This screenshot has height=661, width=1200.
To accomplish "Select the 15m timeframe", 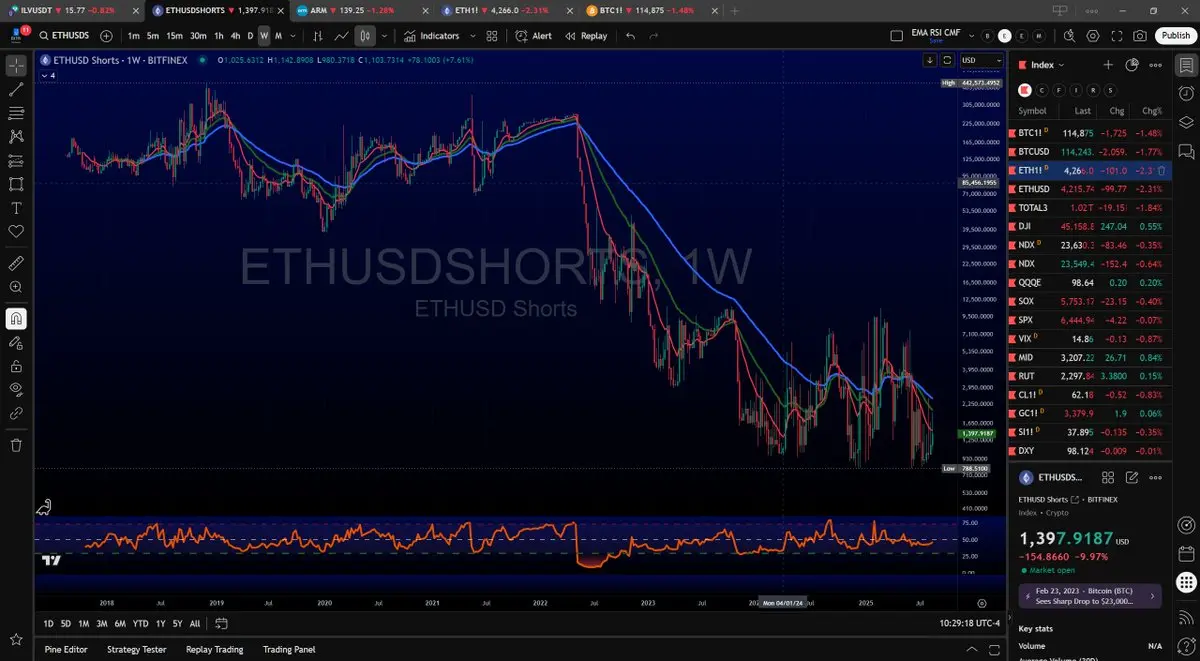I will (174, 36).
